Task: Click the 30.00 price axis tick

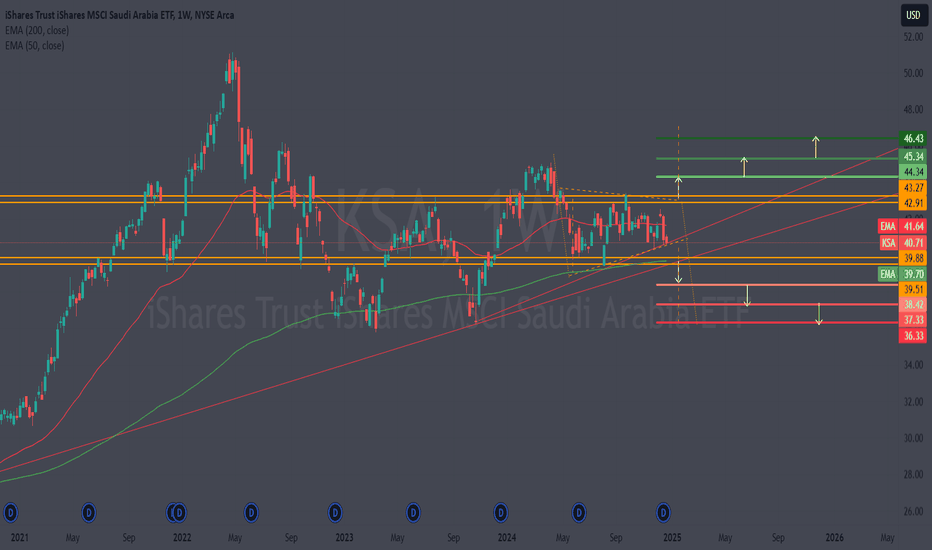Action: point(913,438)
